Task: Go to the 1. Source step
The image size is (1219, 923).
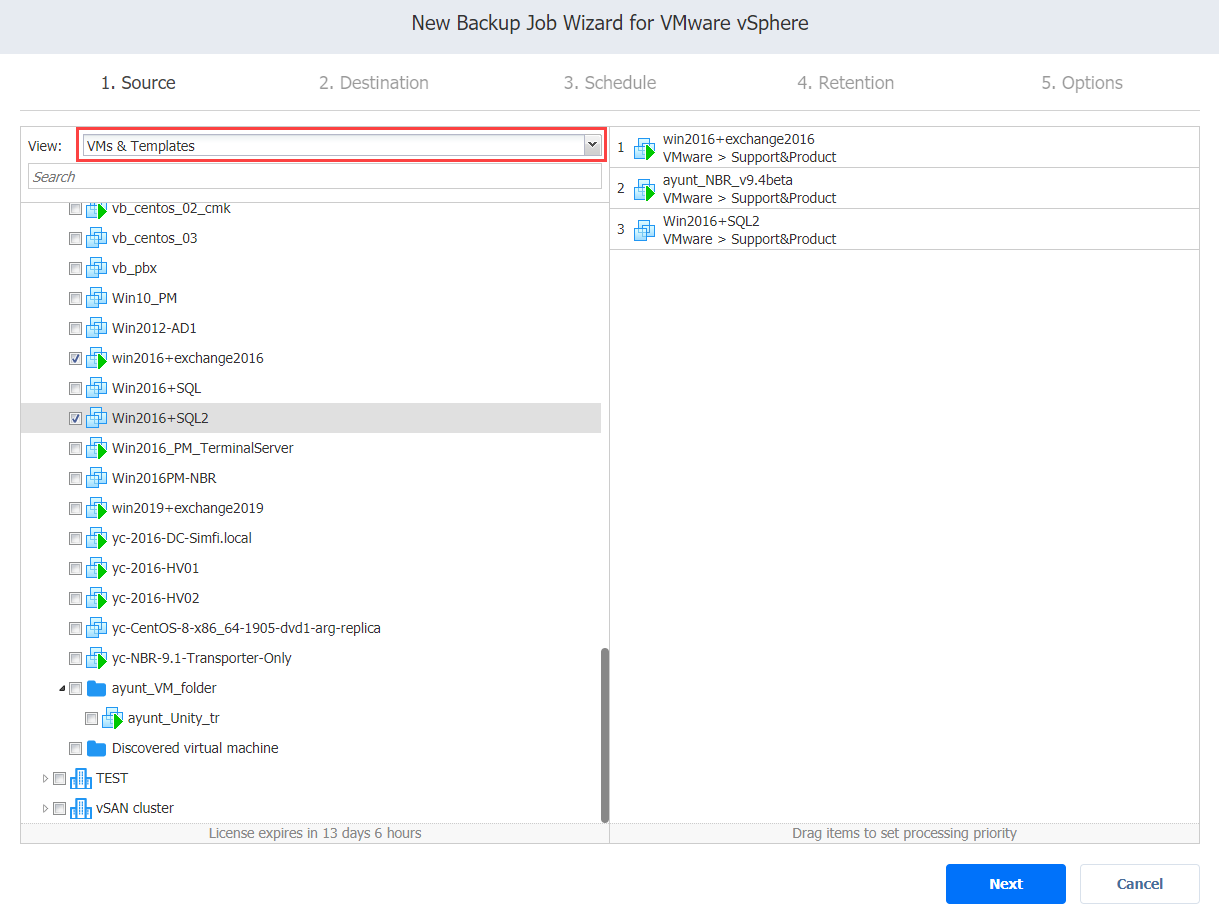Action: [x=138, y=83]
